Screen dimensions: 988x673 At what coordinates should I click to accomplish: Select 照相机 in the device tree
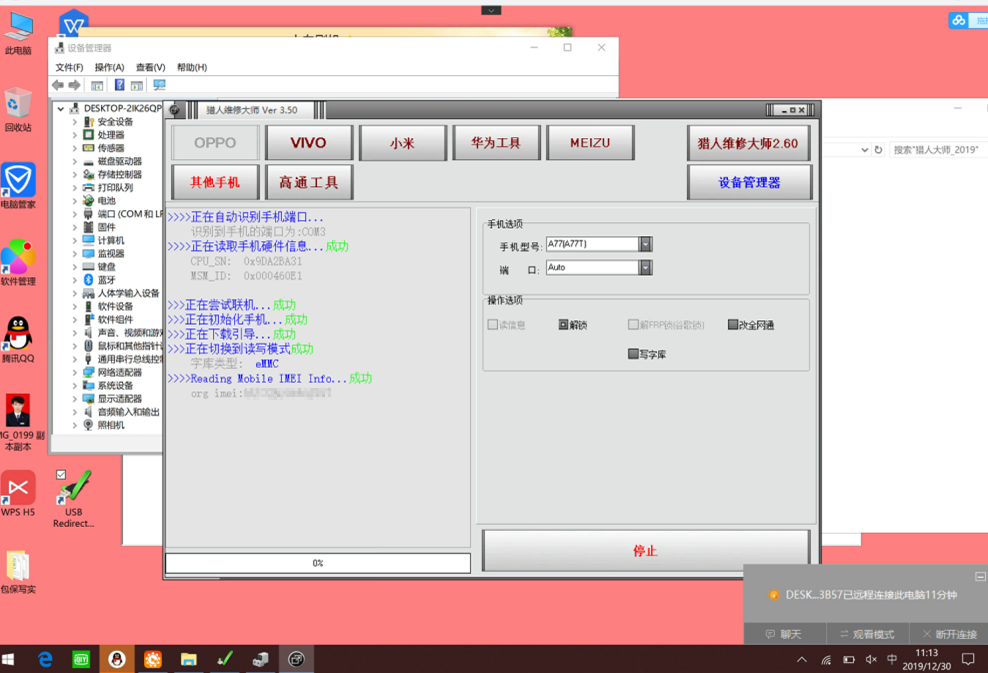pyautogui.click(x=111, y=425)
